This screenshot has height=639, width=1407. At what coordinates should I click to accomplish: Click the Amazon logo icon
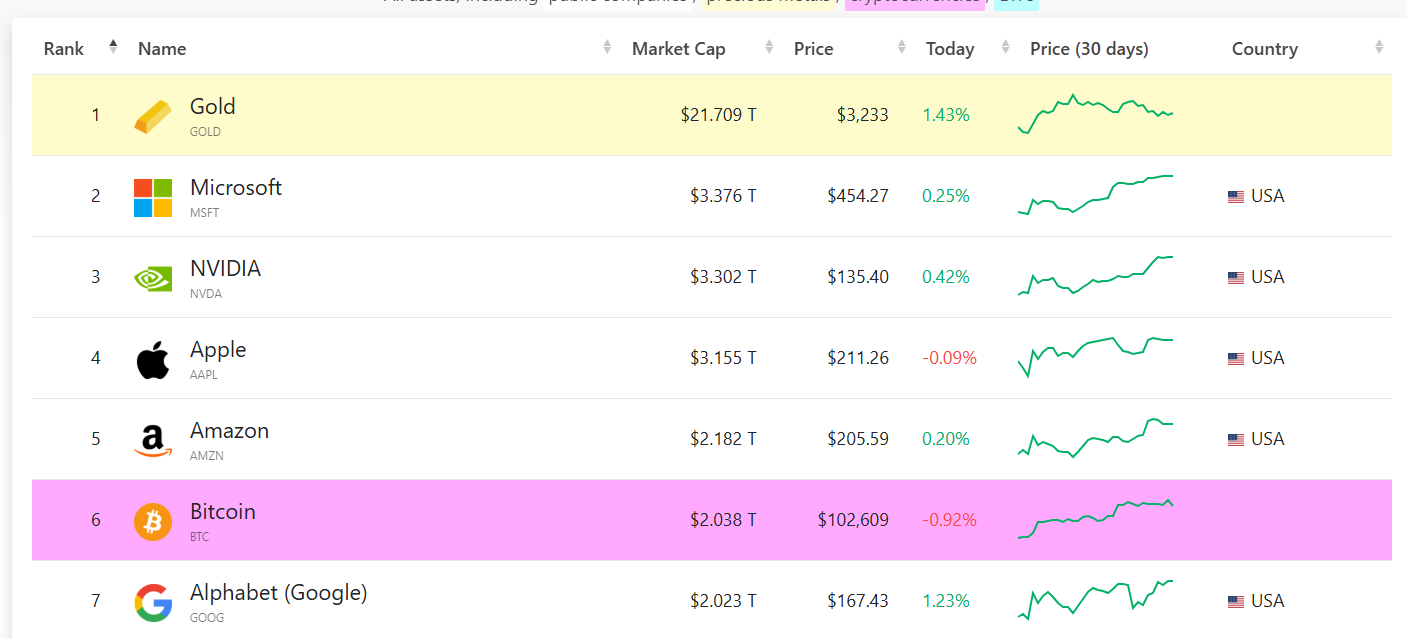click(153, 440)
